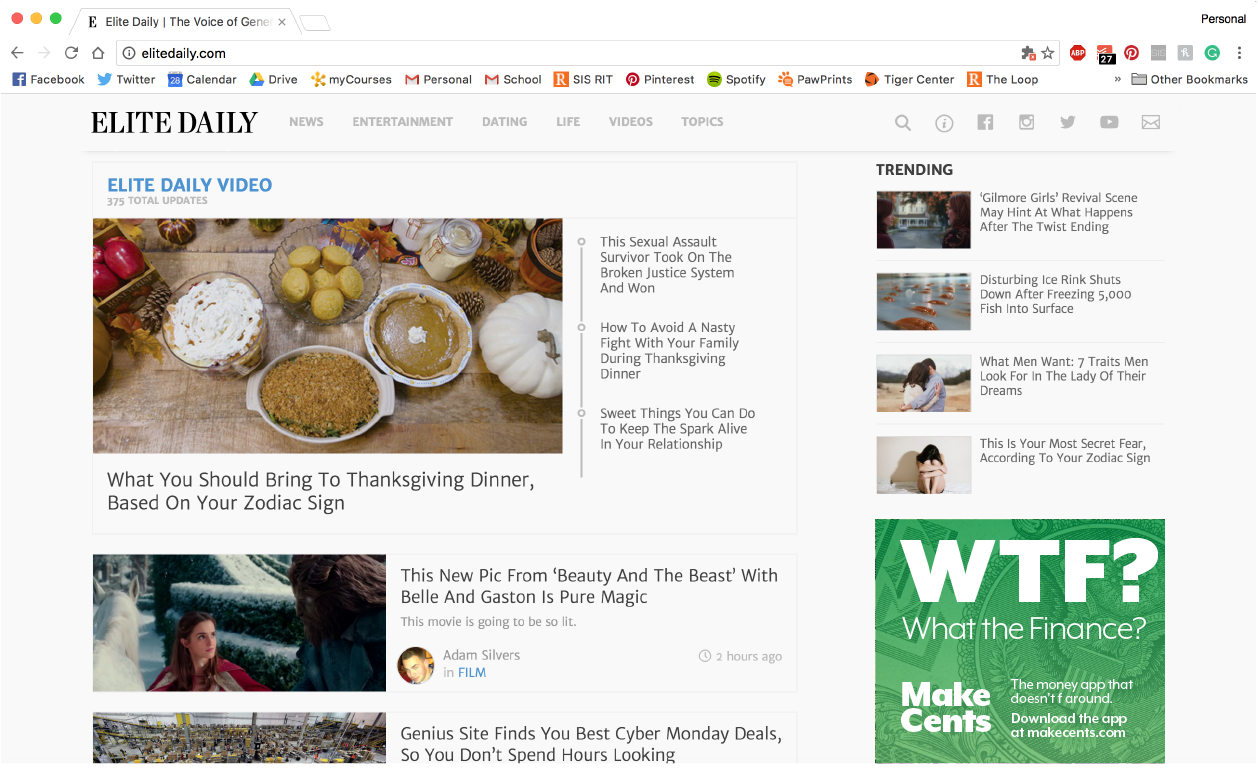Click the site search magnifier icon
Screen dimensions: 1258x770
coord(902,123)
